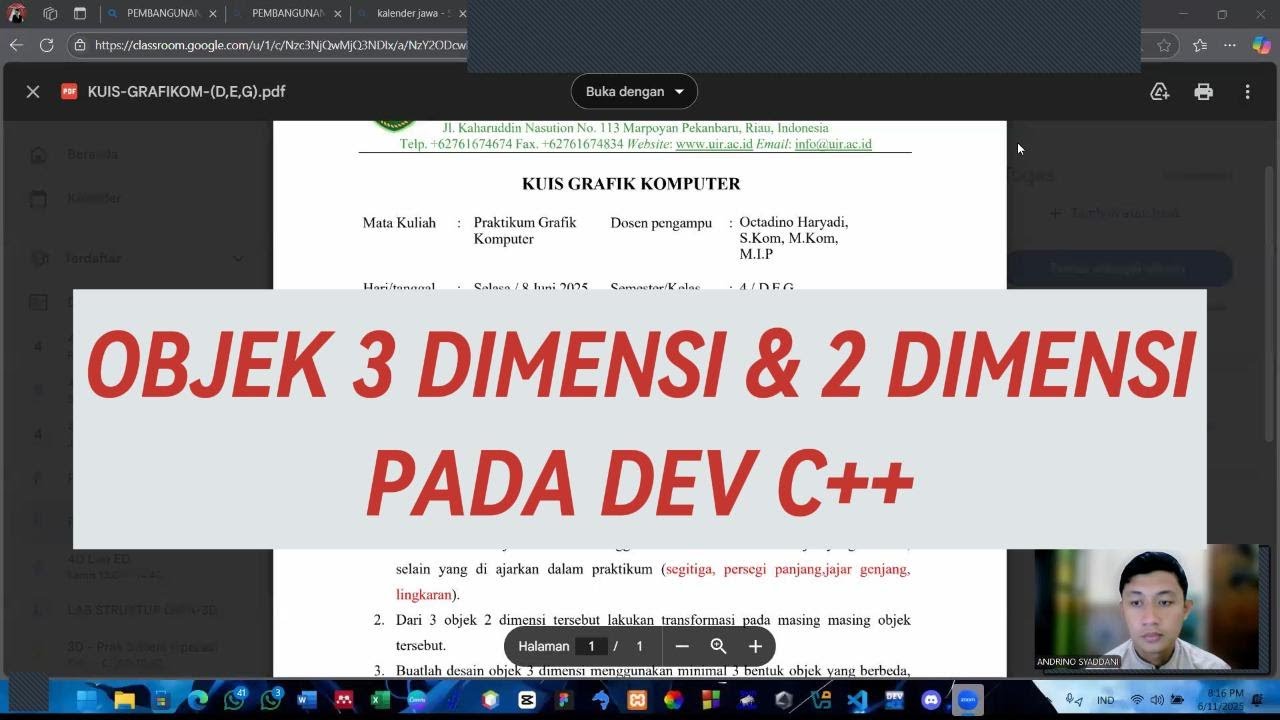Close the second PEMBANGUNAN tab

pos(338,14)
